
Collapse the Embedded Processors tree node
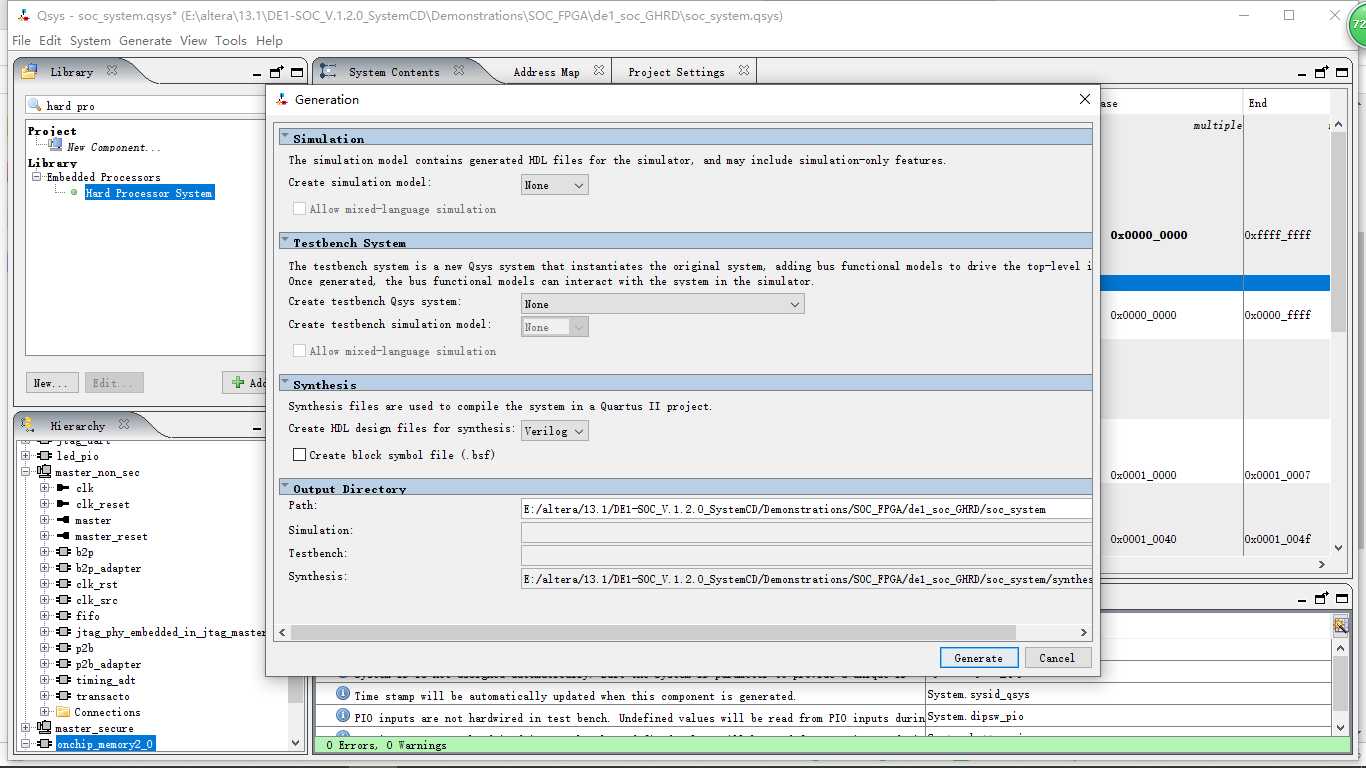37,177
